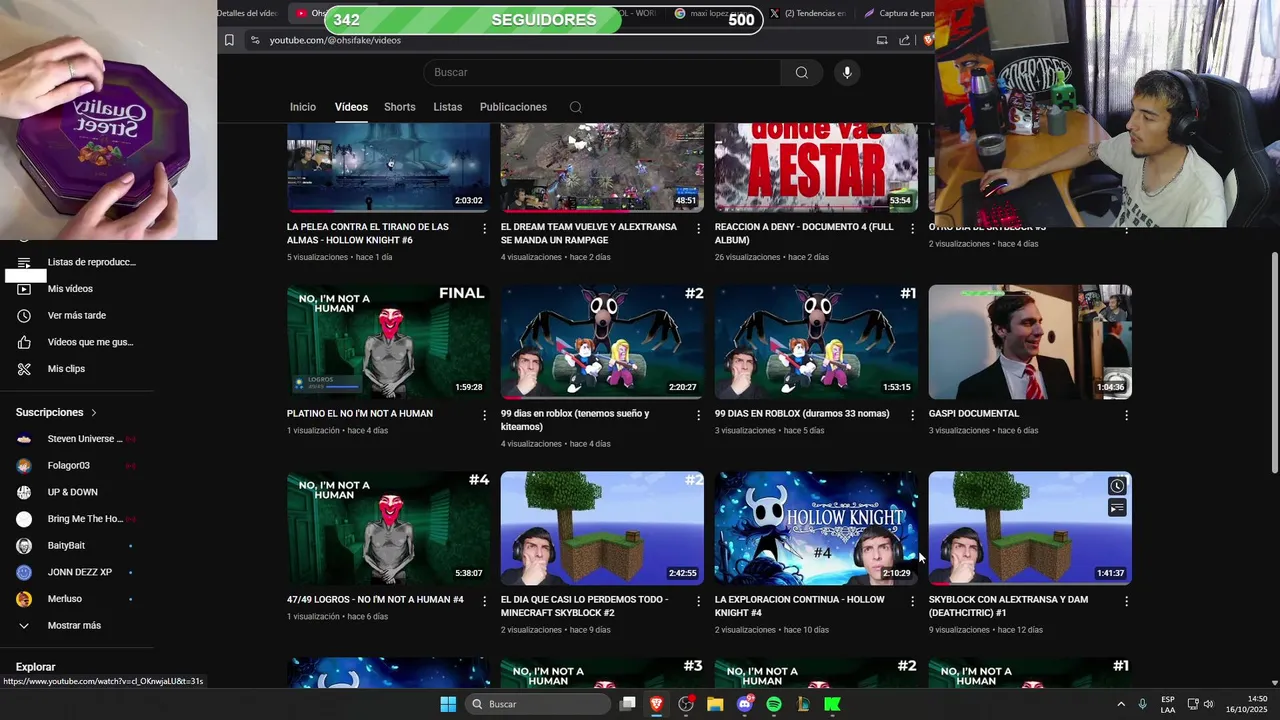Viewport: 1280px width, 720px height.
Task: Open options menu for EL DIA QUE CASI LO PERDEMOS TODO
Action: [x=699, y=601]
